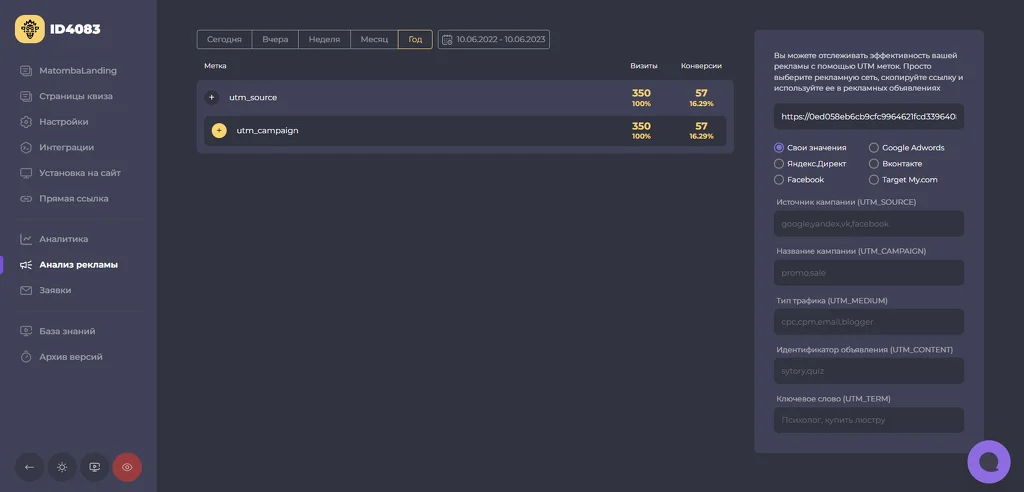Expand the utm_campaign row with yellow plus
Viewport: 1024px width, 492px height.
pyautogui.click(x=219, y=131)
